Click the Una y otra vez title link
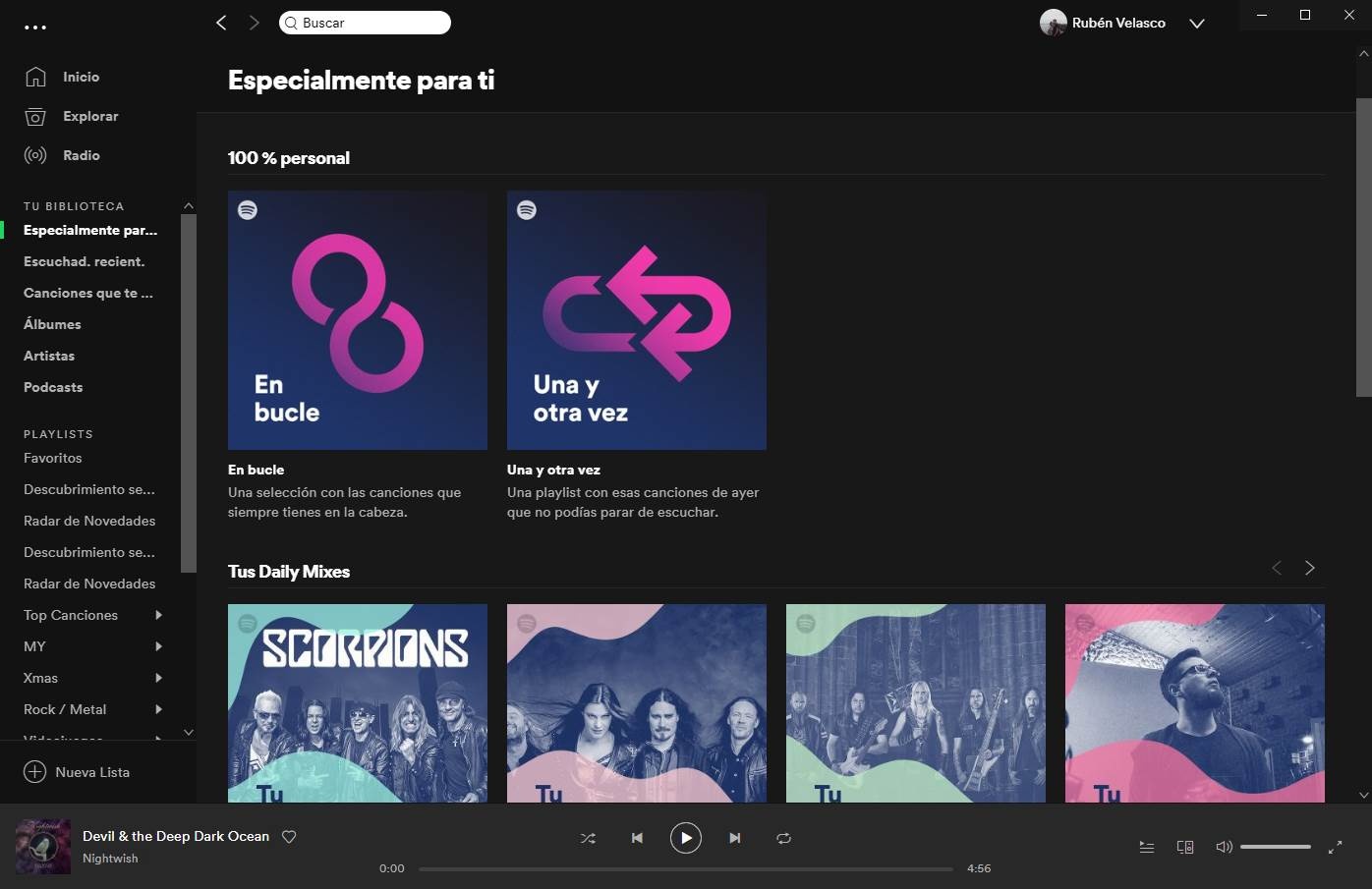Viewport: 1372px width, 889px height. tap(553, 470)
